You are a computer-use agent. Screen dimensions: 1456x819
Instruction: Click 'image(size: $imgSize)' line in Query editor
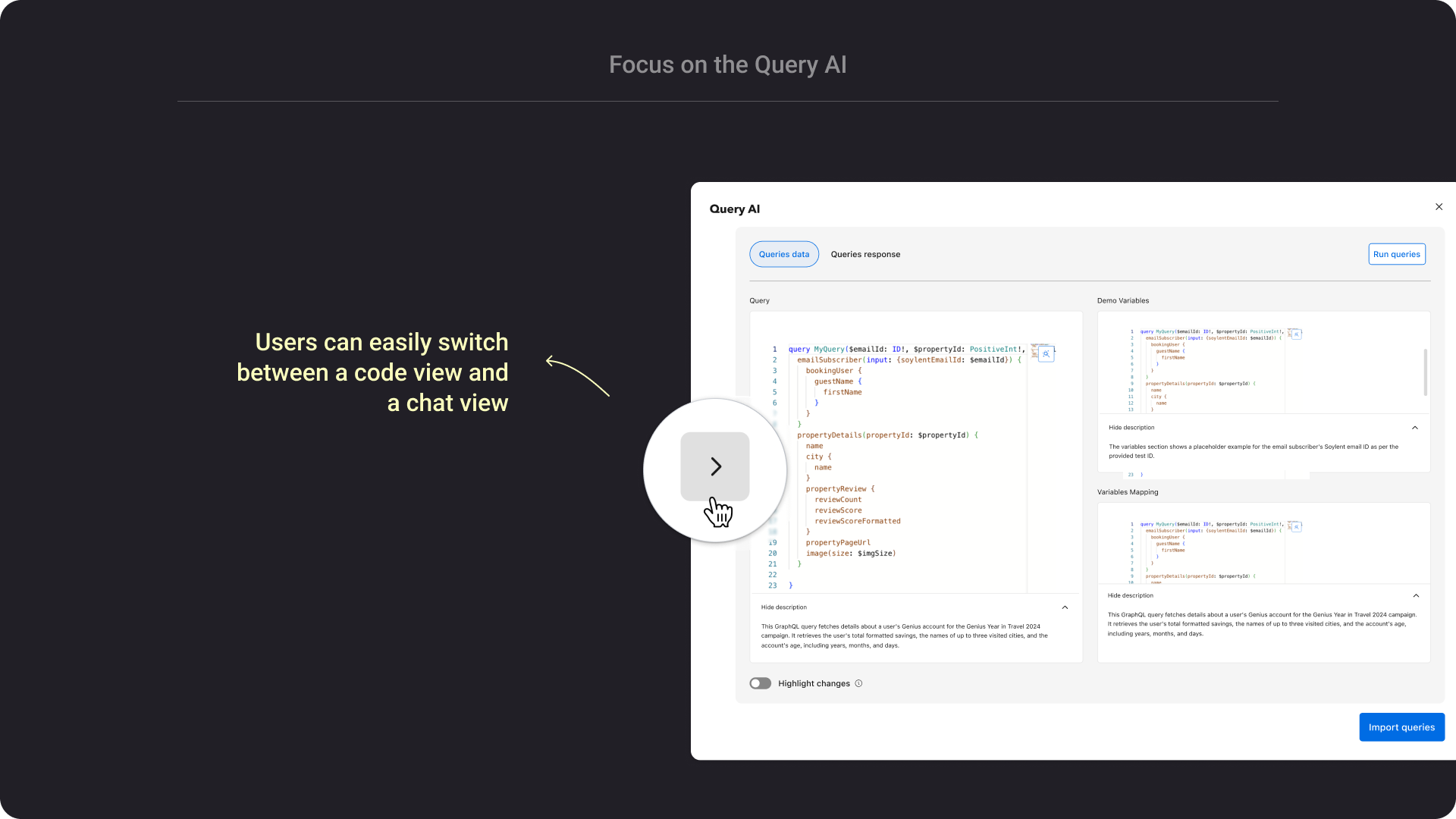(x=851, y=554)
